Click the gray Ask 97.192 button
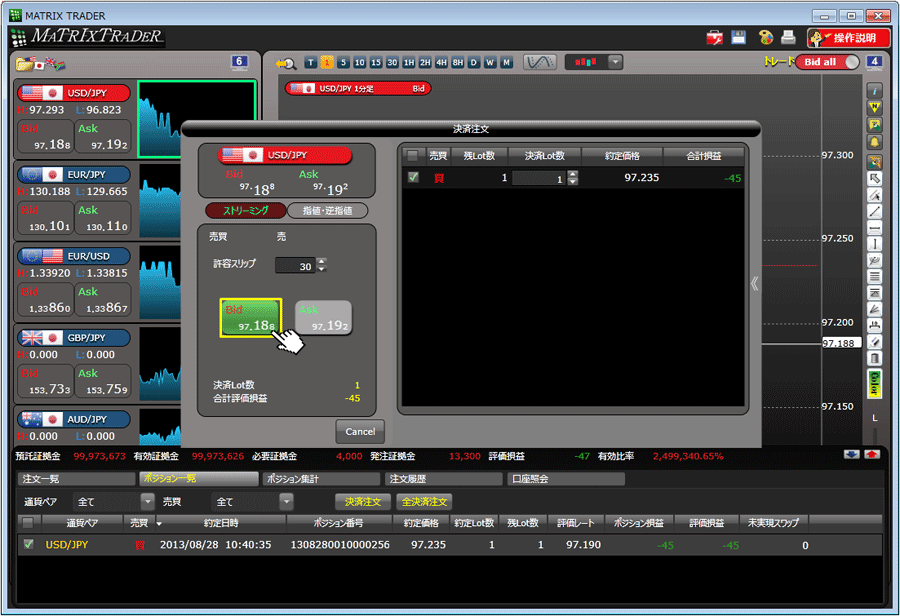Screen dimensions: 900x616 tap(323, 317)
